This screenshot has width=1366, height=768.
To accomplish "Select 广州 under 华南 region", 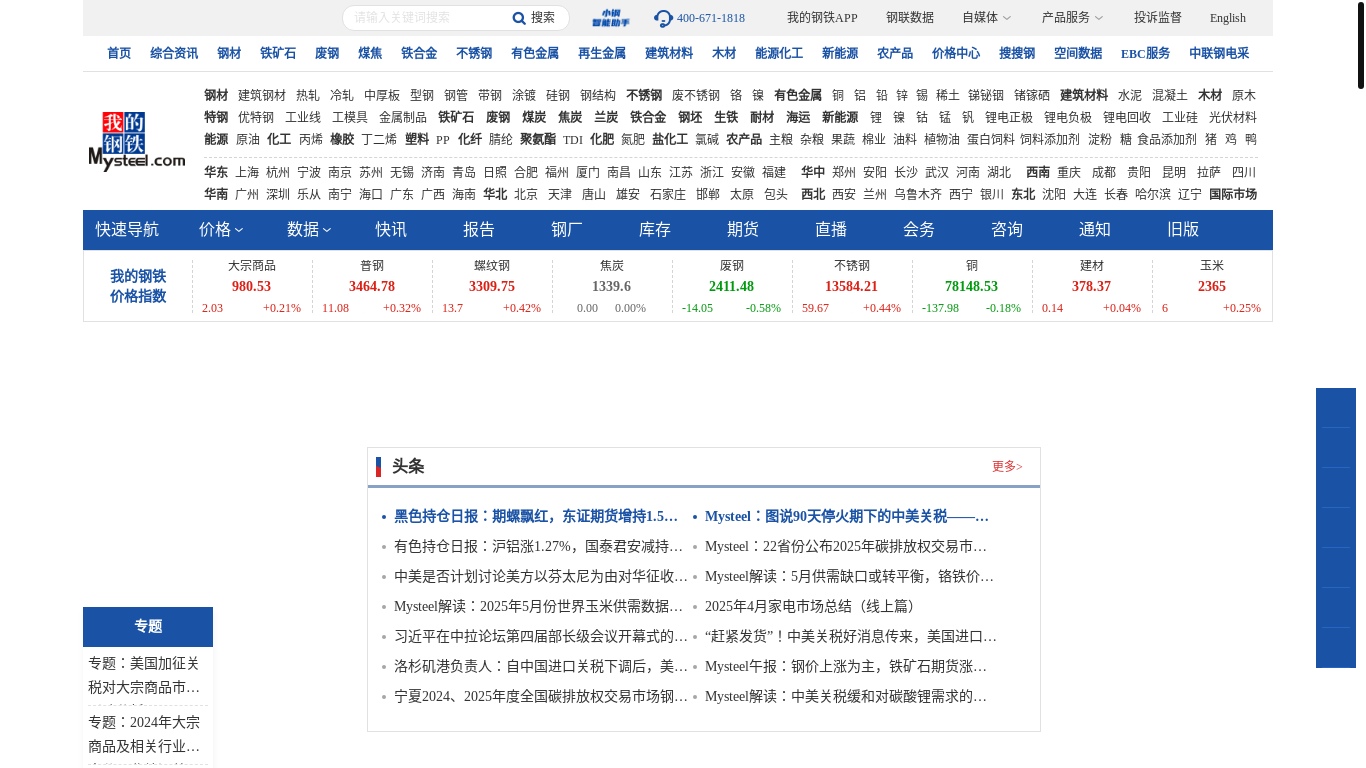I will click(x=247, y=195).
